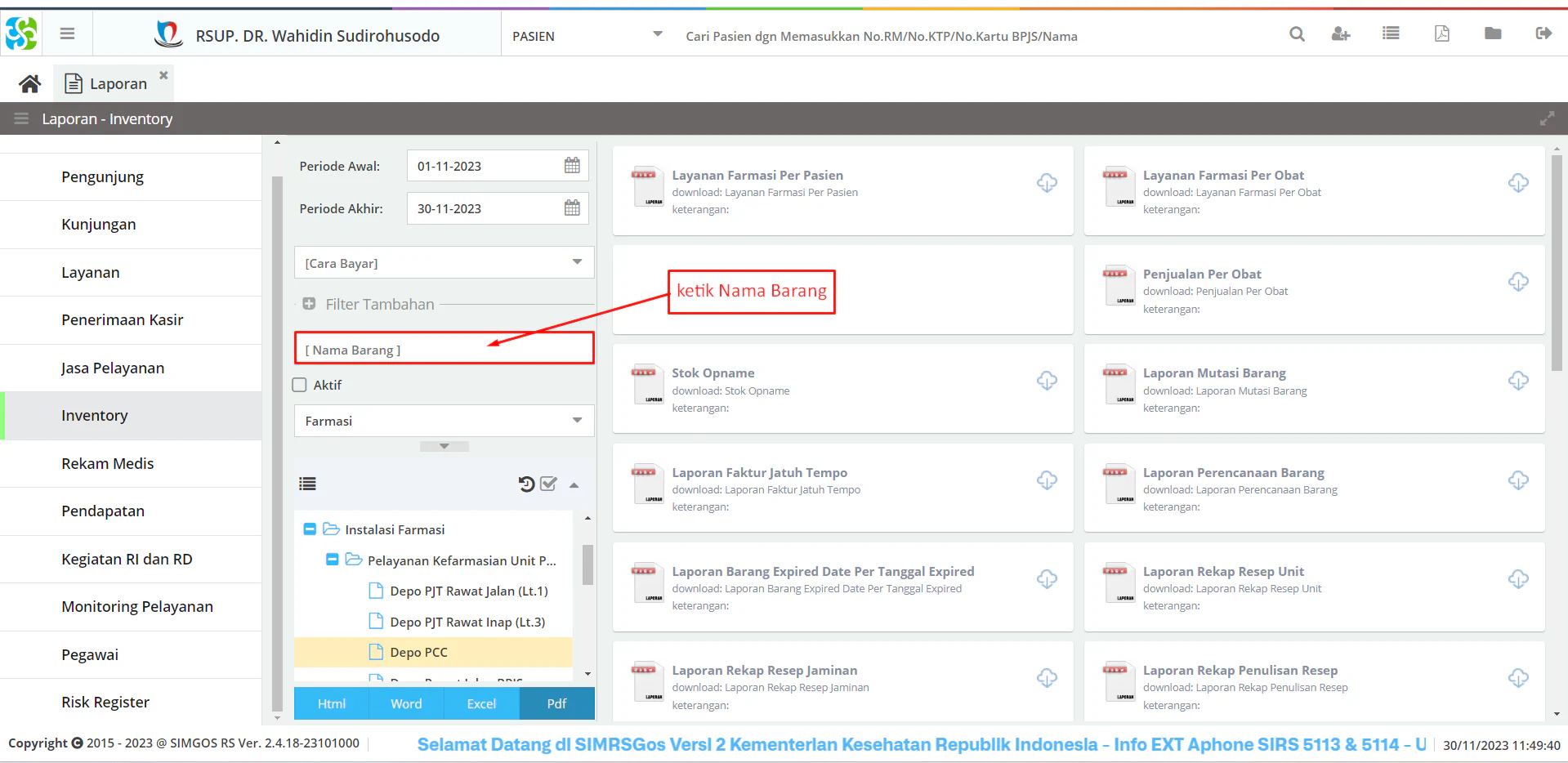Click the Pdf export button

556,703
